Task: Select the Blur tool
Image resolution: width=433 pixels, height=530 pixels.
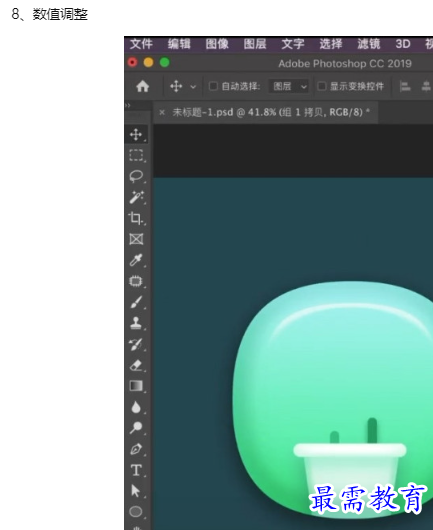Action: (x=136, y=407)
